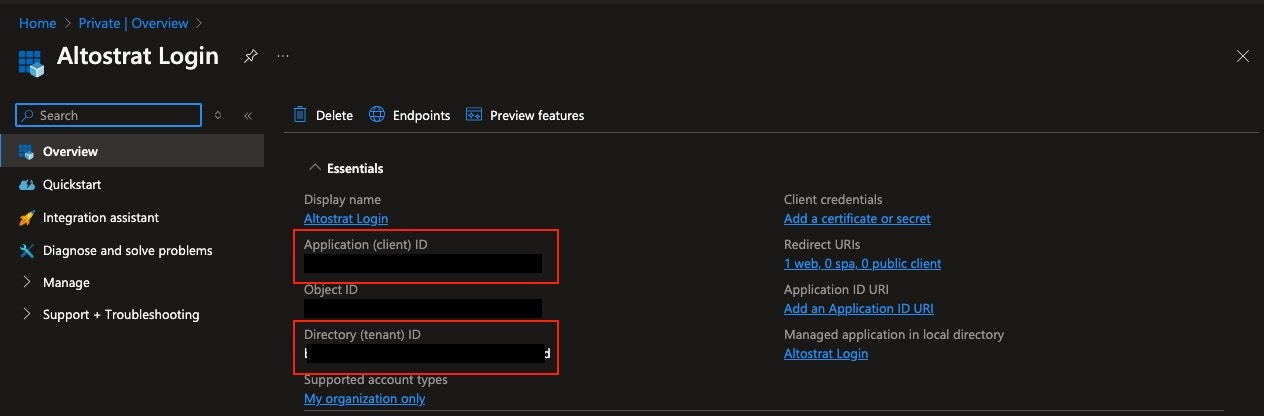Open Private | Overview breadcrumb
The width and height of the screenshot is (1264, 416).
133,22
